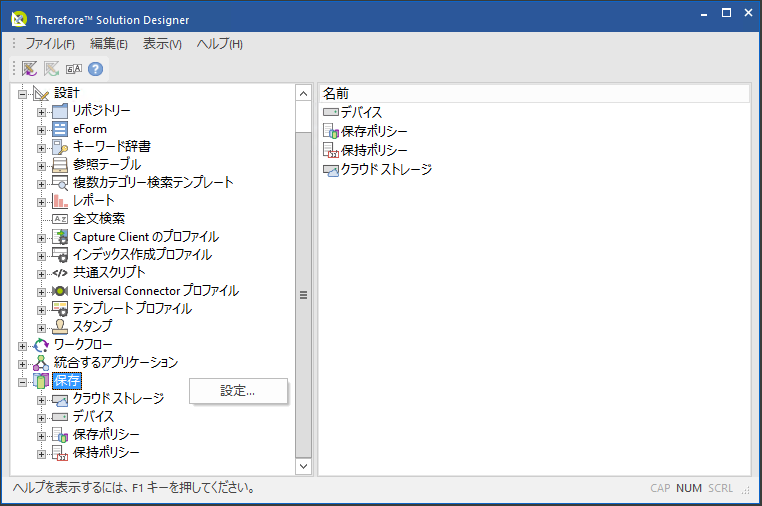Viewport: 762px width, 506px height.
Task: Click the second toolbar icon with green pencil
Action: tap(52, 69)
